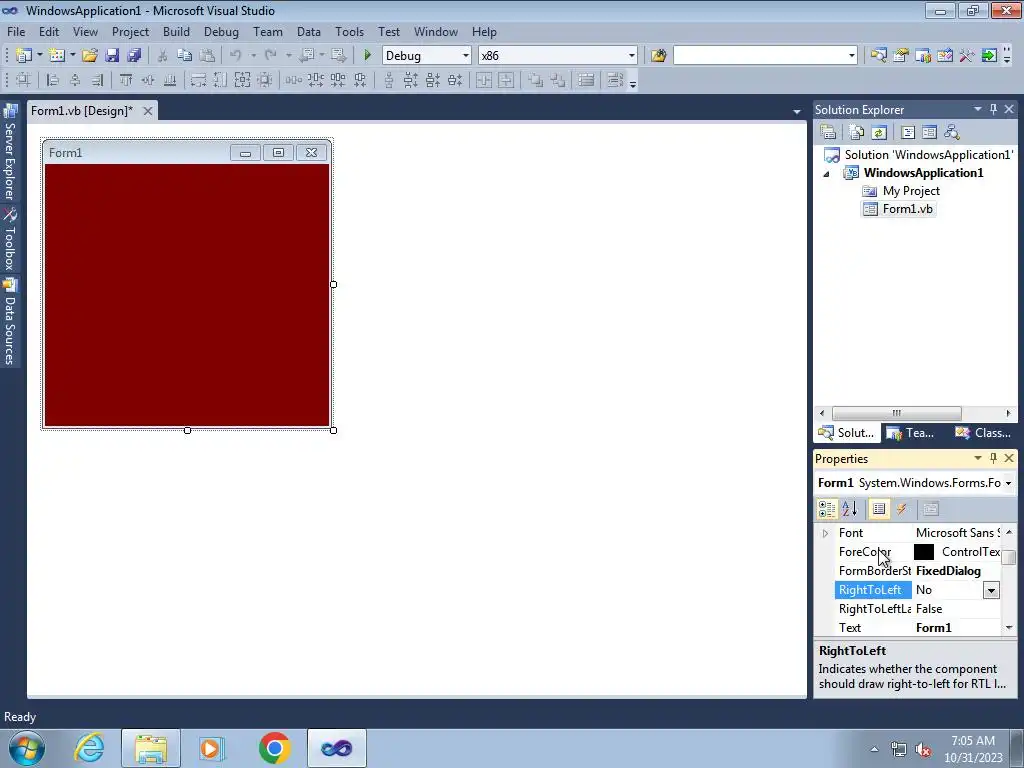
Task: Click the Align Tops layout icon
Action: (125, 80)
